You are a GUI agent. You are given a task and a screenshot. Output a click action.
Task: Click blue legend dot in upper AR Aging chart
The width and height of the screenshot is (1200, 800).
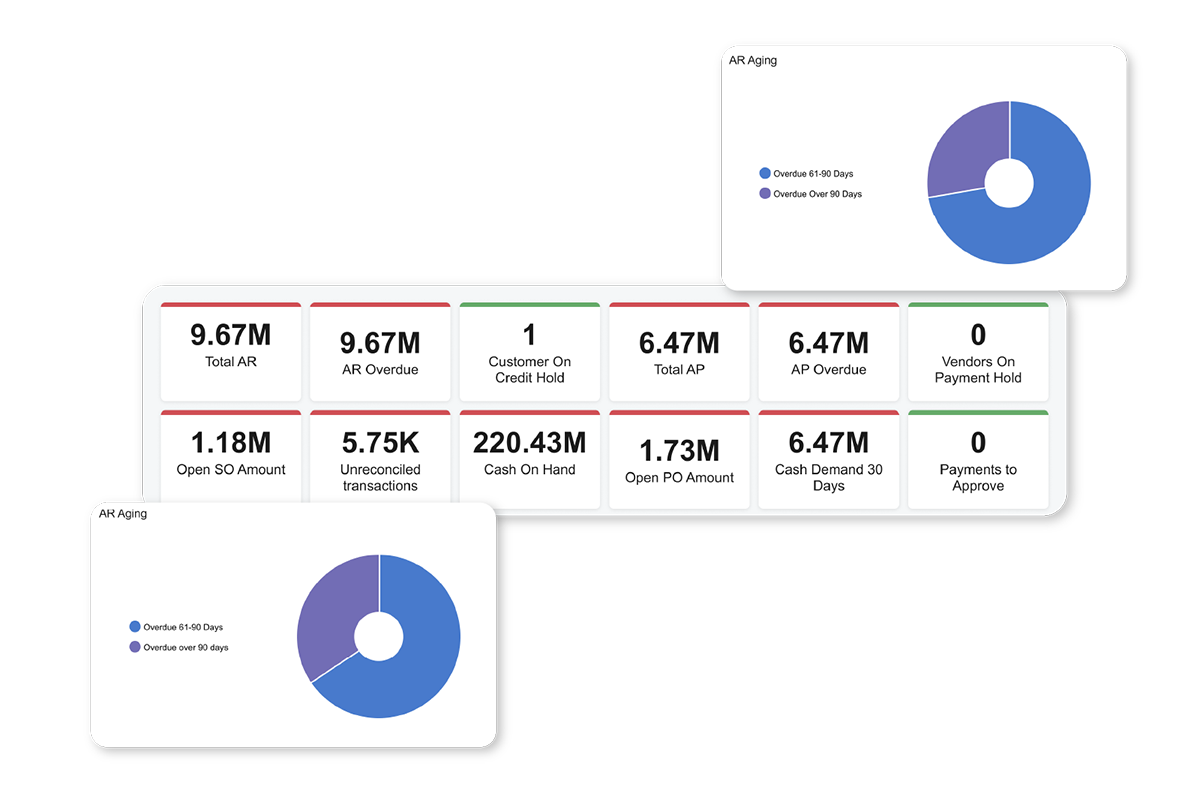click(x=765, y=173)
